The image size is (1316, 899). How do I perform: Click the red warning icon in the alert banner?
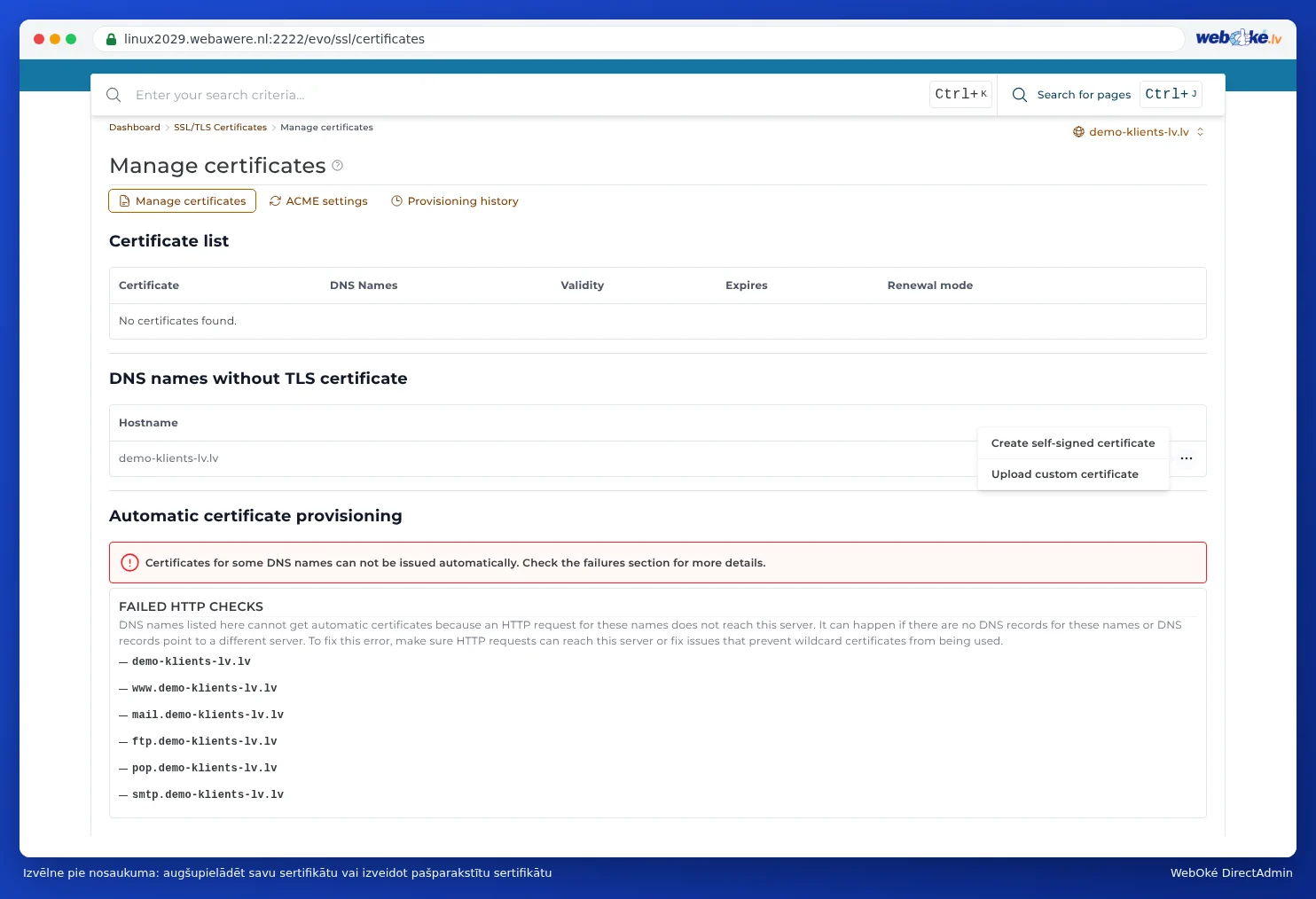pyautogui.click(x=129, y=563)
